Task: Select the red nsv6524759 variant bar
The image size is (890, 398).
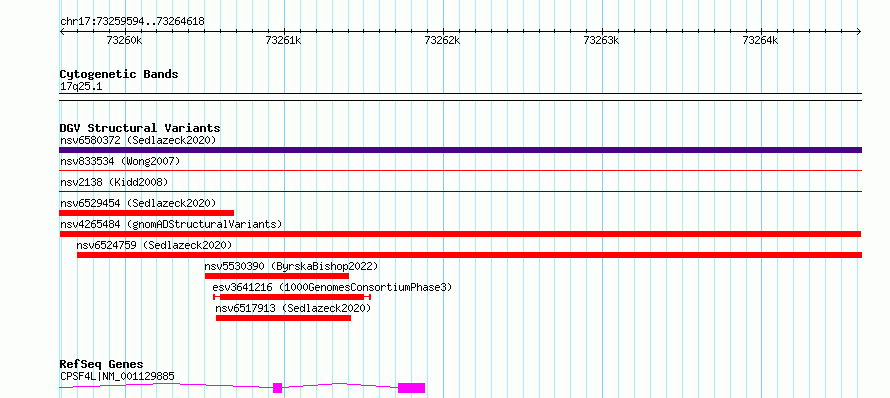Action: click(469, 255)
